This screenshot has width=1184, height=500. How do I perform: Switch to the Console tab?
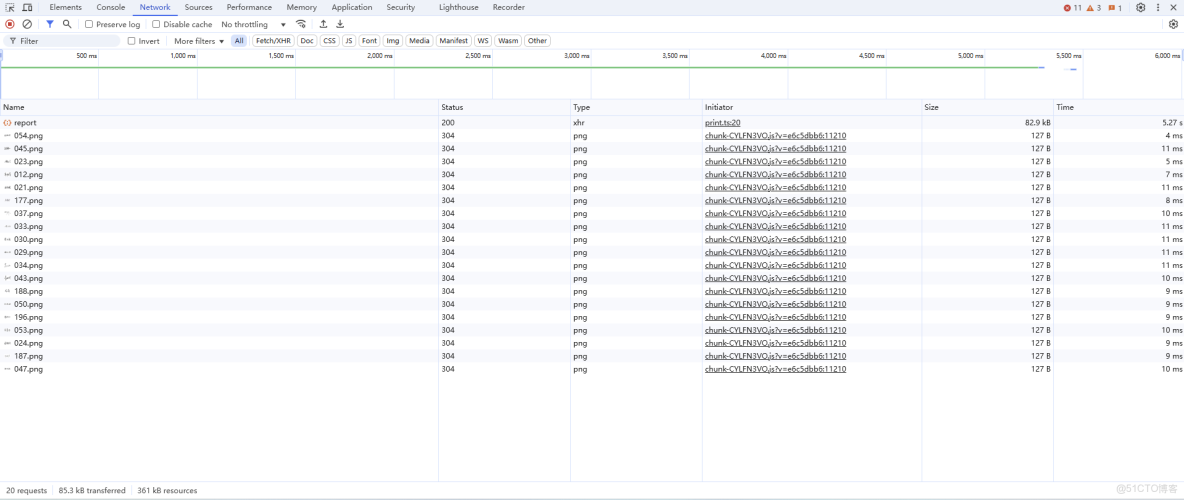(x=110, y=7)
